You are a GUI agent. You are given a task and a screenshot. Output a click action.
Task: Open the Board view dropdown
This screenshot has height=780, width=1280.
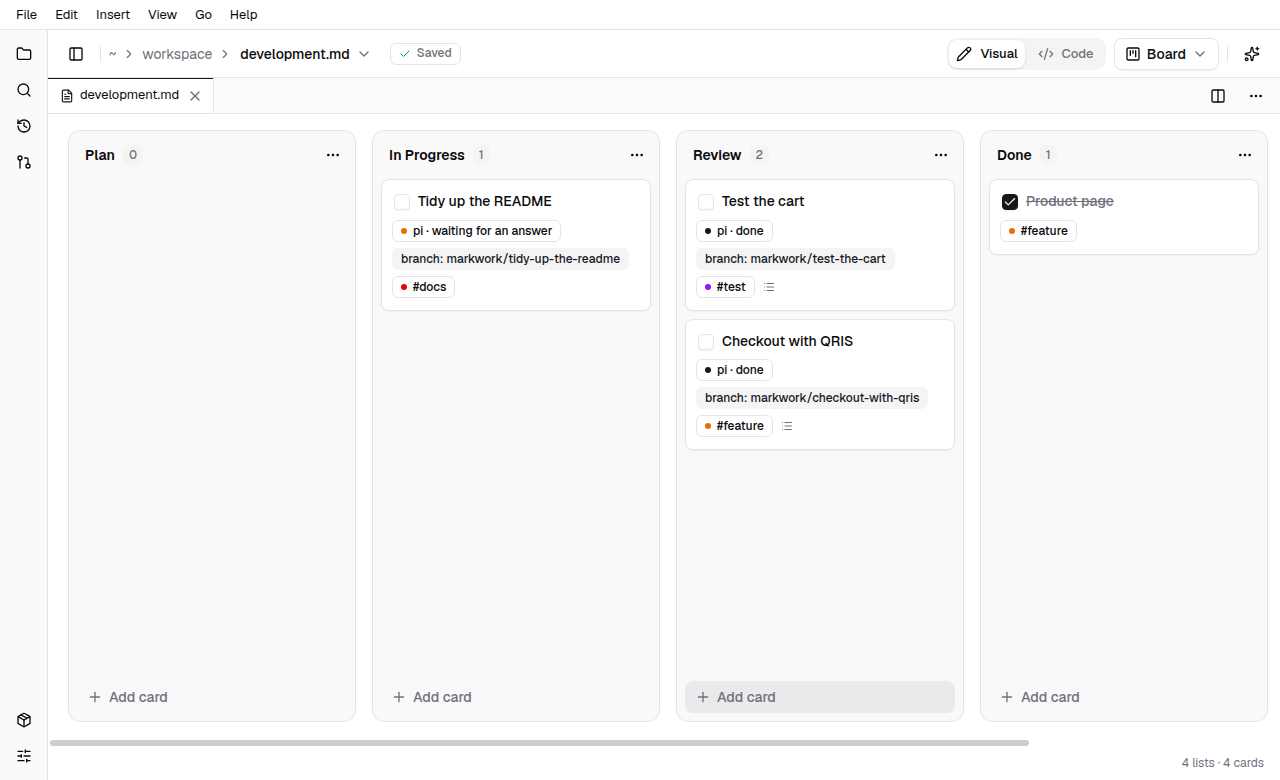coord(1166,54)
